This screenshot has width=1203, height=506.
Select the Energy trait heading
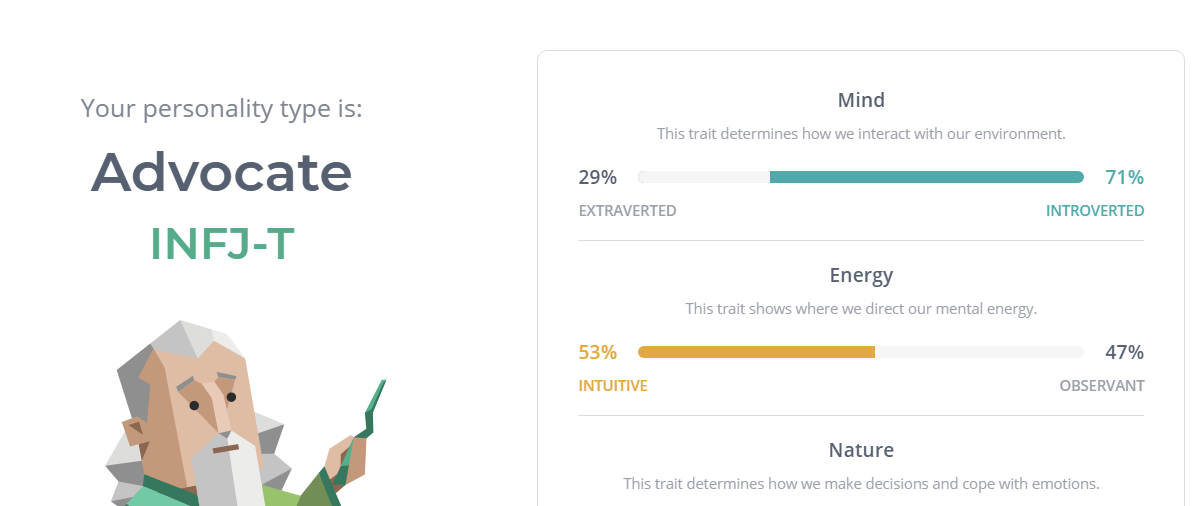coord(861,275)
